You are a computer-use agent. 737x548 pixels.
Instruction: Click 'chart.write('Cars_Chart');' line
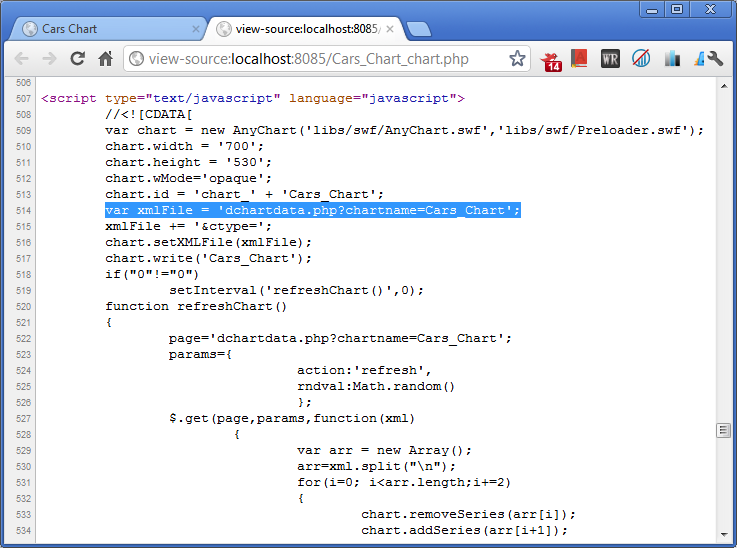click(x=208, y=258)
